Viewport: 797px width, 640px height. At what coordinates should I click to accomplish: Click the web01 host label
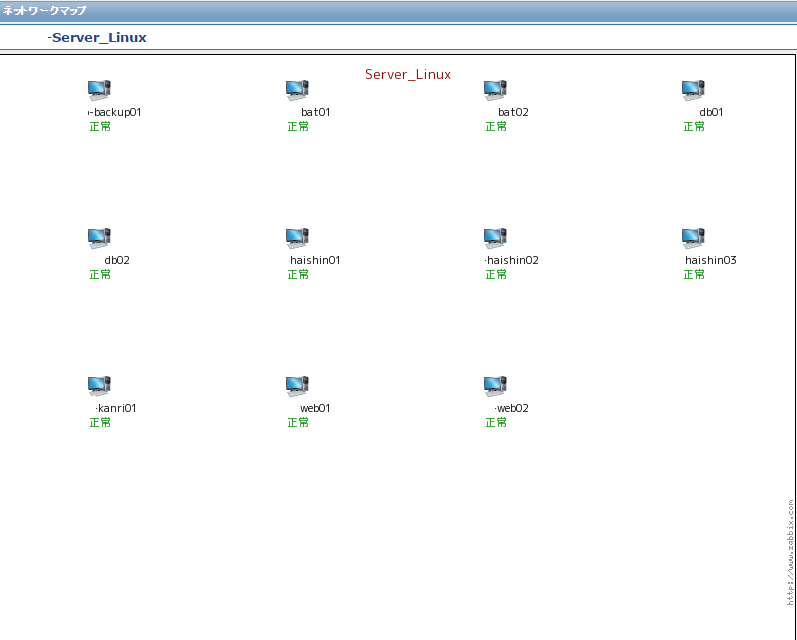pyautogui.click(x=315, y=408)
